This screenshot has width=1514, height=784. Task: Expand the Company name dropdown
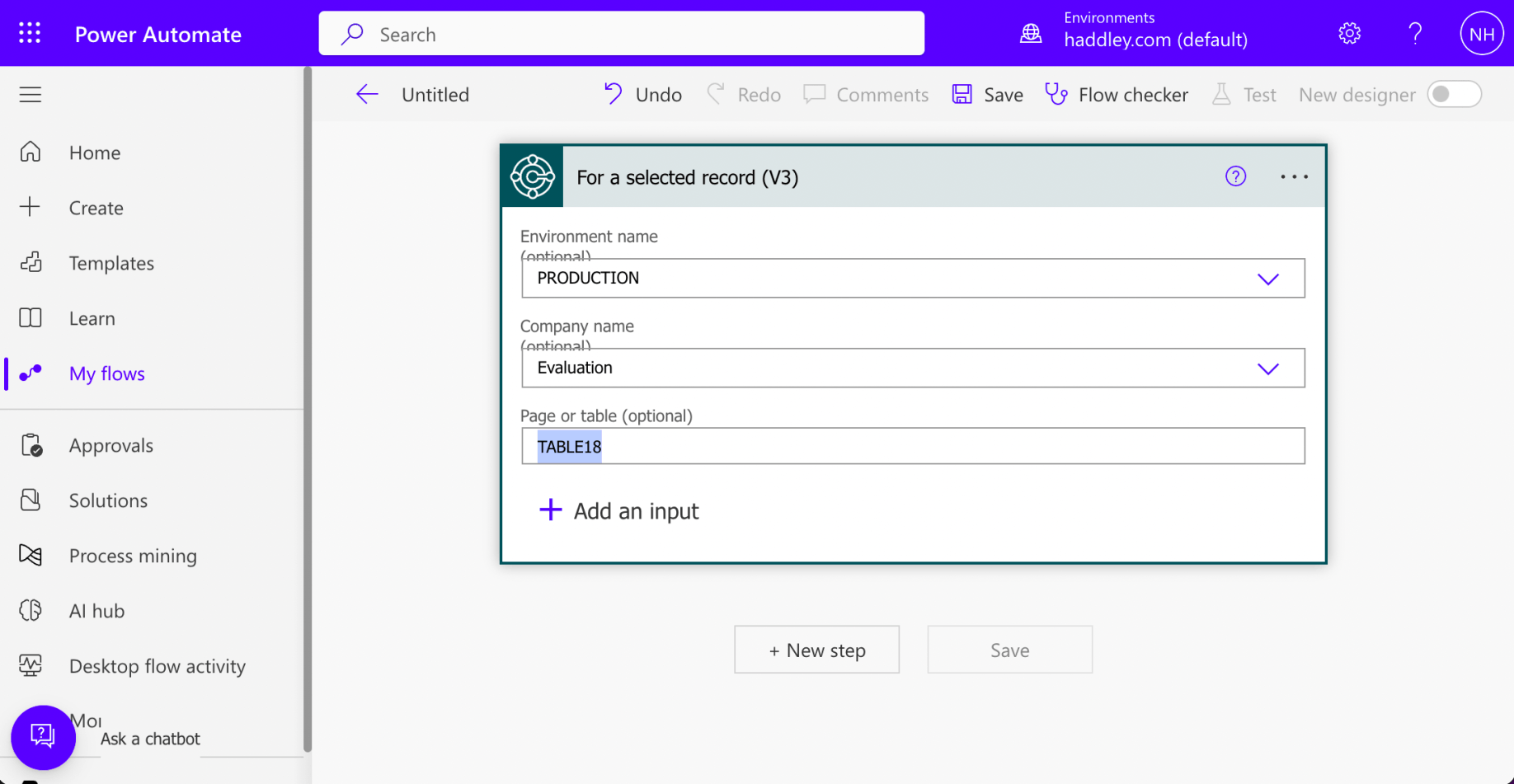tap(1267, 369)
